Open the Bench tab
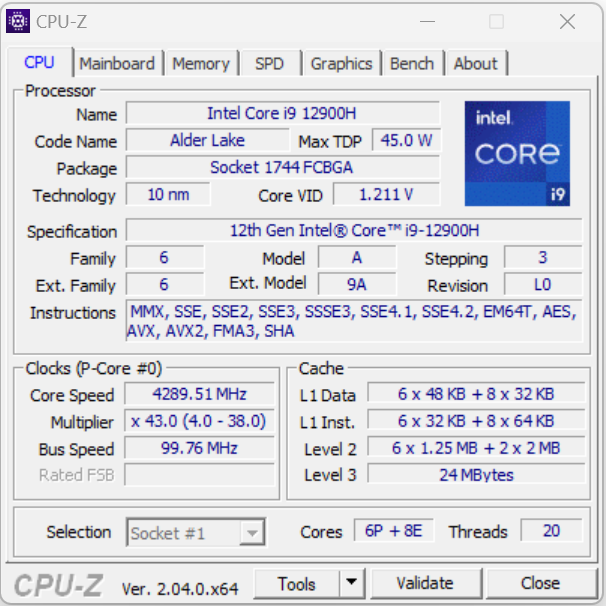 click(412, 63)
